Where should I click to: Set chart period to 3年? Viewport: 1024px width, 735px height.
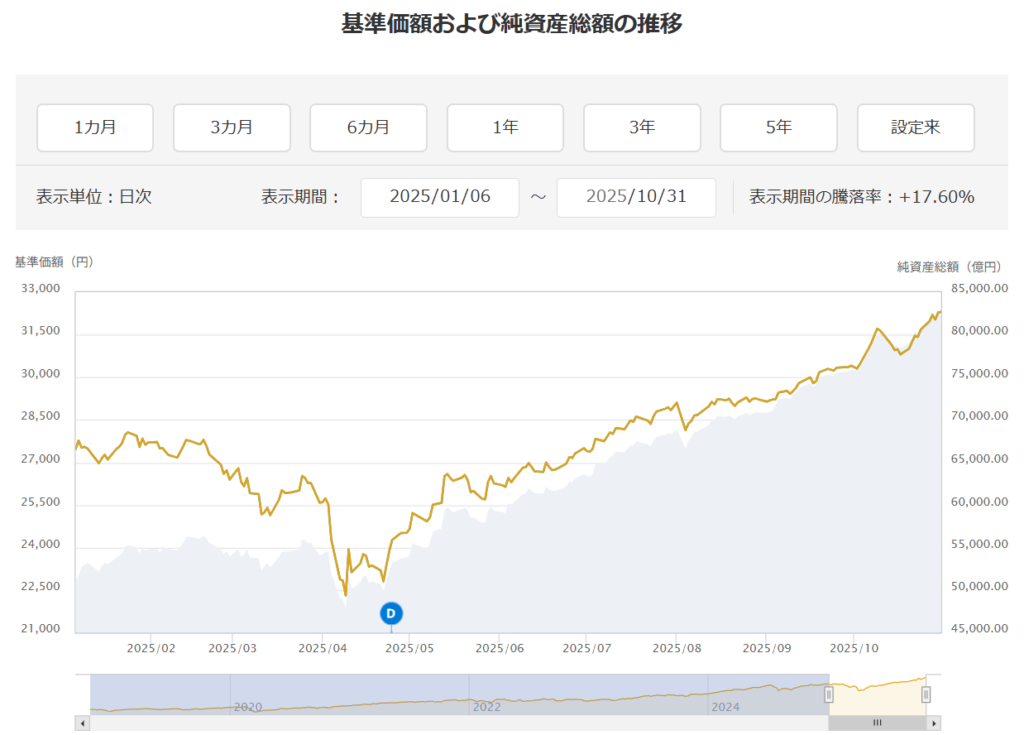pyautogui.click(x=641, y=128)
